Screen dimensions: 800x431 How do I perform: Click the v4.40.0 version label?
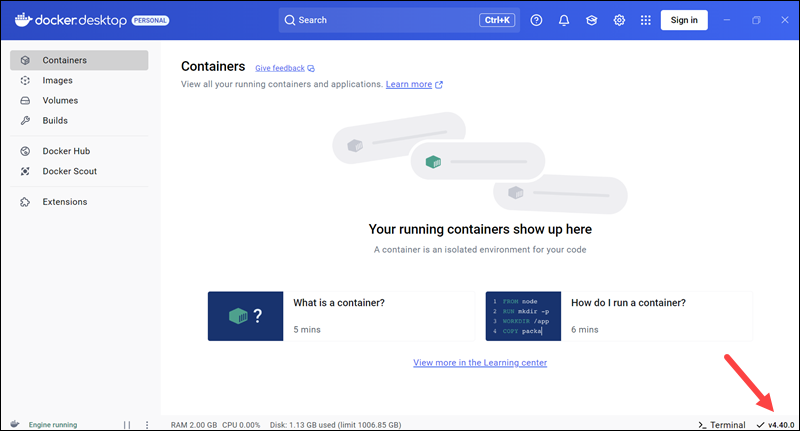tap(781, 425)
